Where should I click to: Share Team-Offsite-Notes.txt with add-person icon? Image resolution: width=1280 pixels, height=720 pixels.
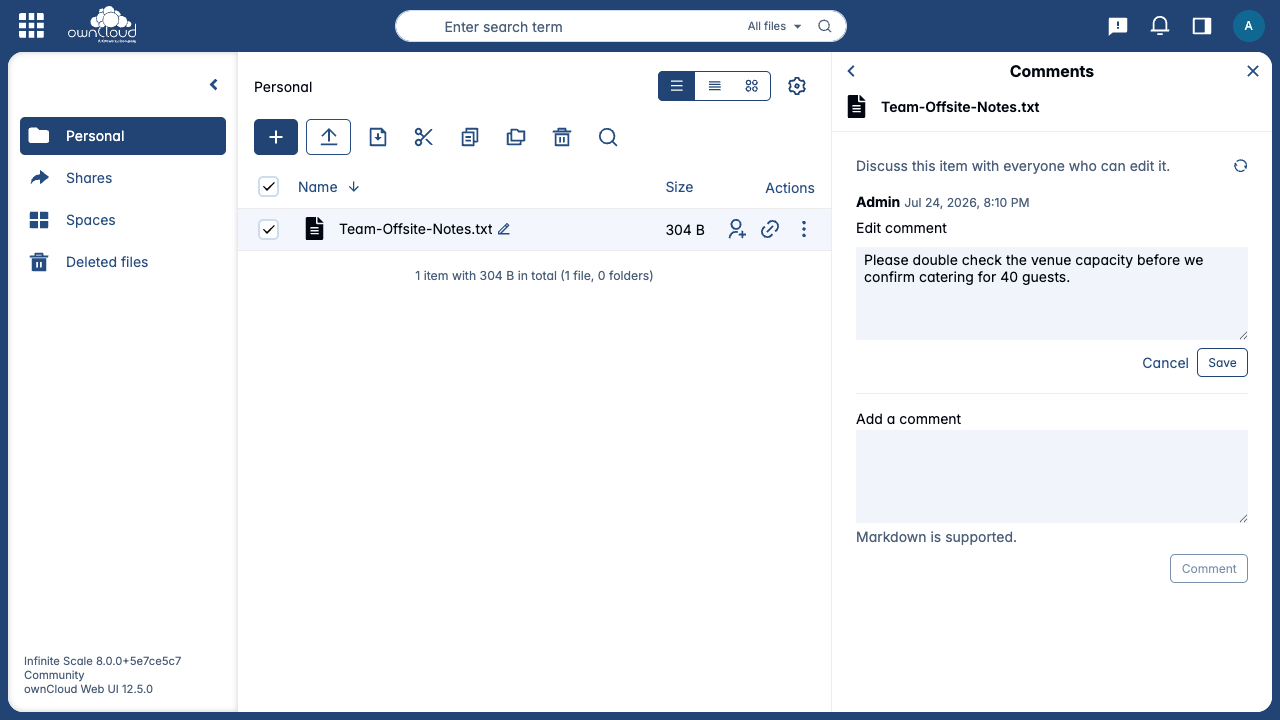737,229
